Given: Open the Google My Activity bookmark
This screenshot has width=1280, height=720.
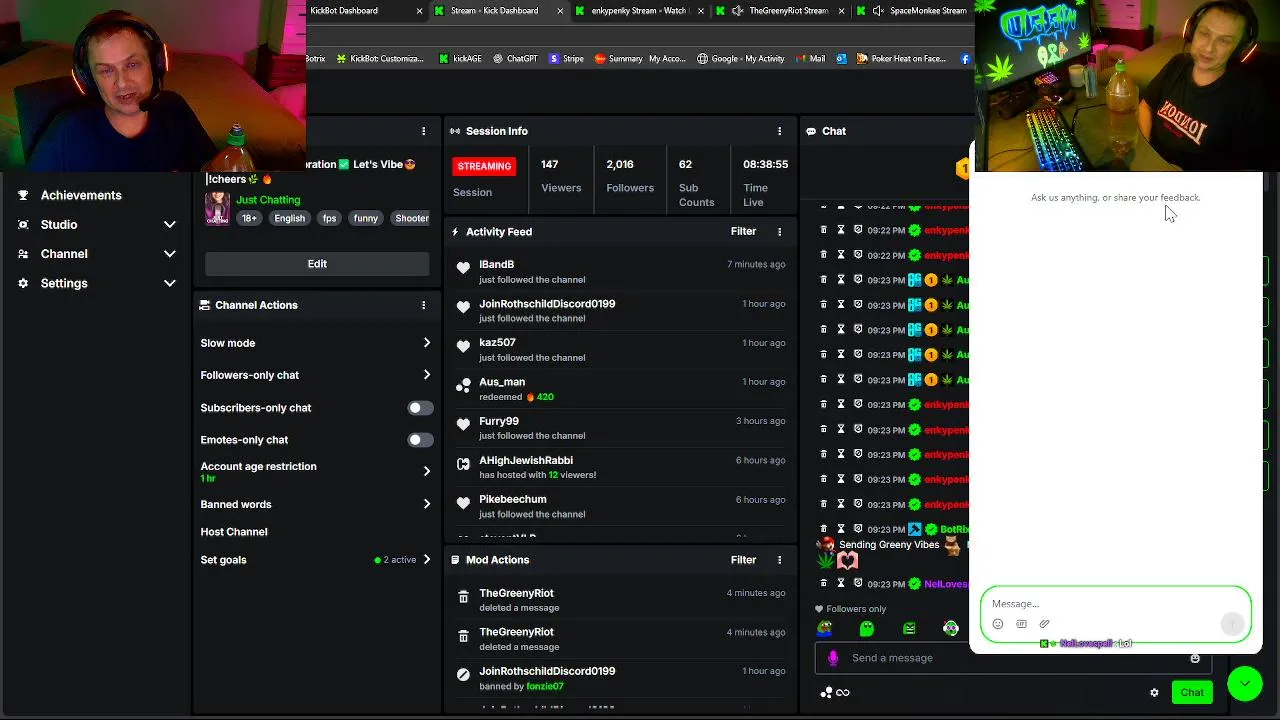Looking at the screenshot, I should 741,59.
